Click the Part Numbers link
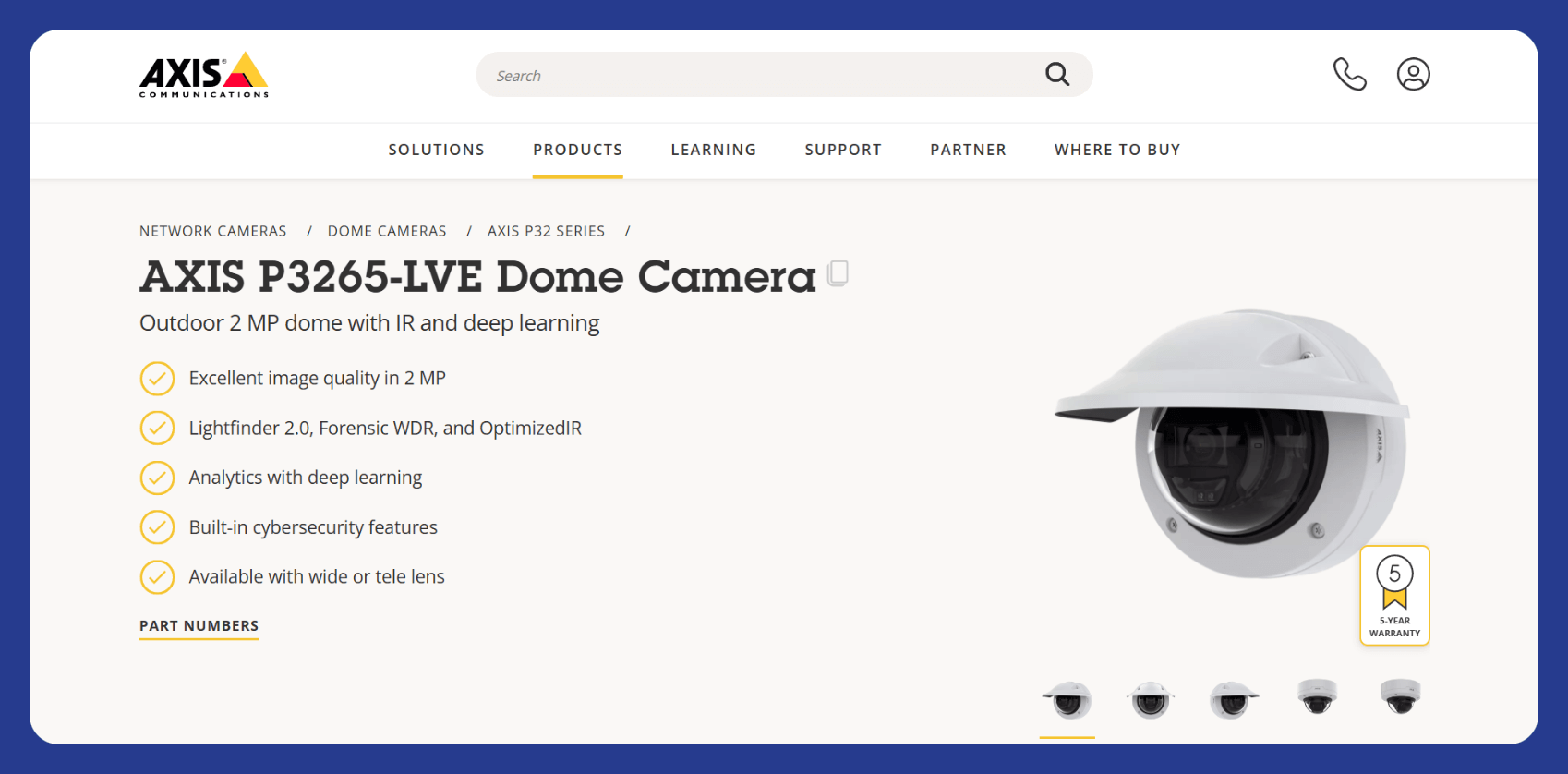This screenshot has height=774, width=1568. (199, 626)
